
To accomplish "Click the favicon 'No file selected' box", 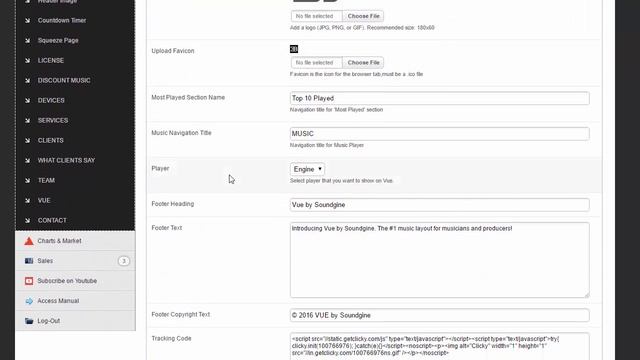I will (x=316, y=62).
